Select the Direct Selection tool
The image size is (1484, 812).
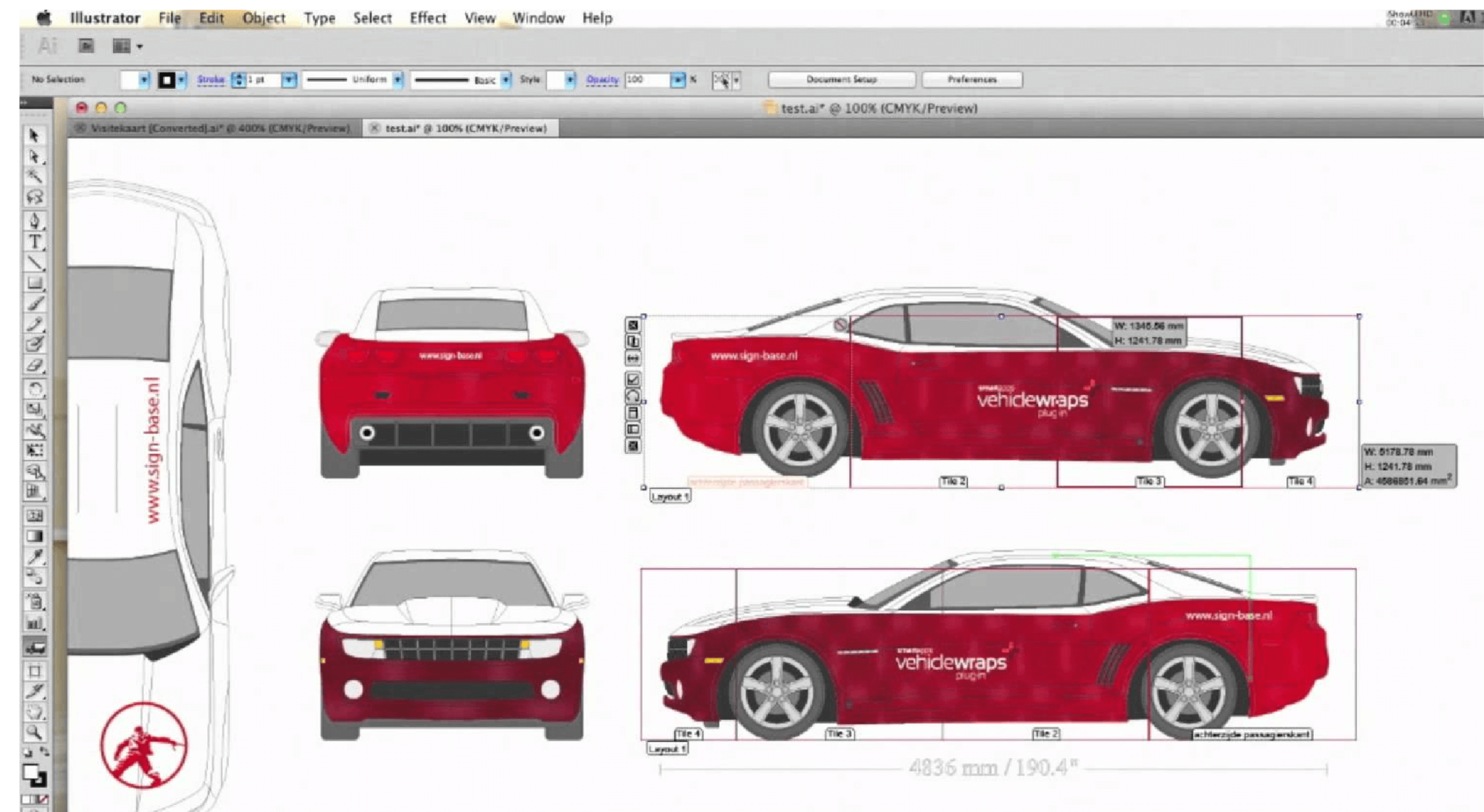click(34, 156)
